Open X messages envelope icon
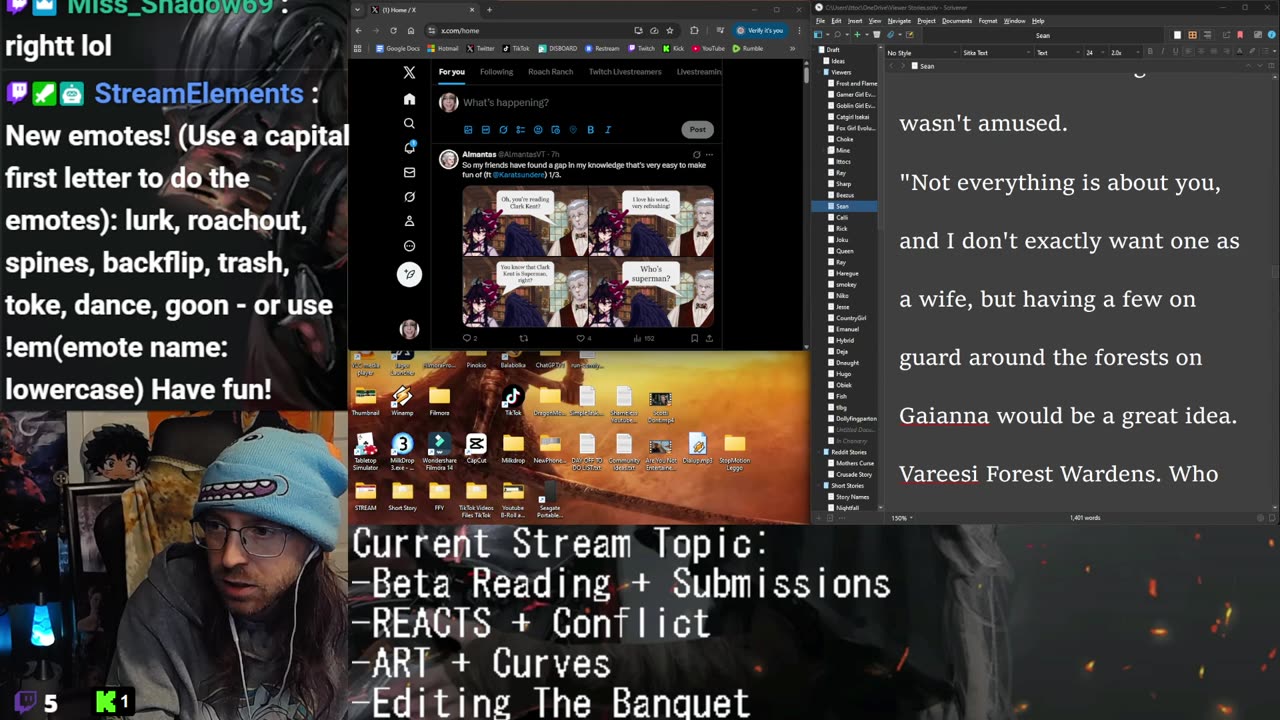Screen dimensions: 1280x720 pyautogui.click(x=409, y=172)
